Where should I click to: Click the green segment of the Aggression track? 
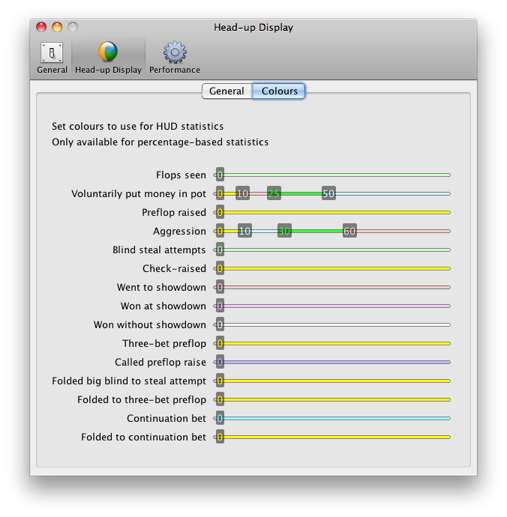[x=317, y=231]
